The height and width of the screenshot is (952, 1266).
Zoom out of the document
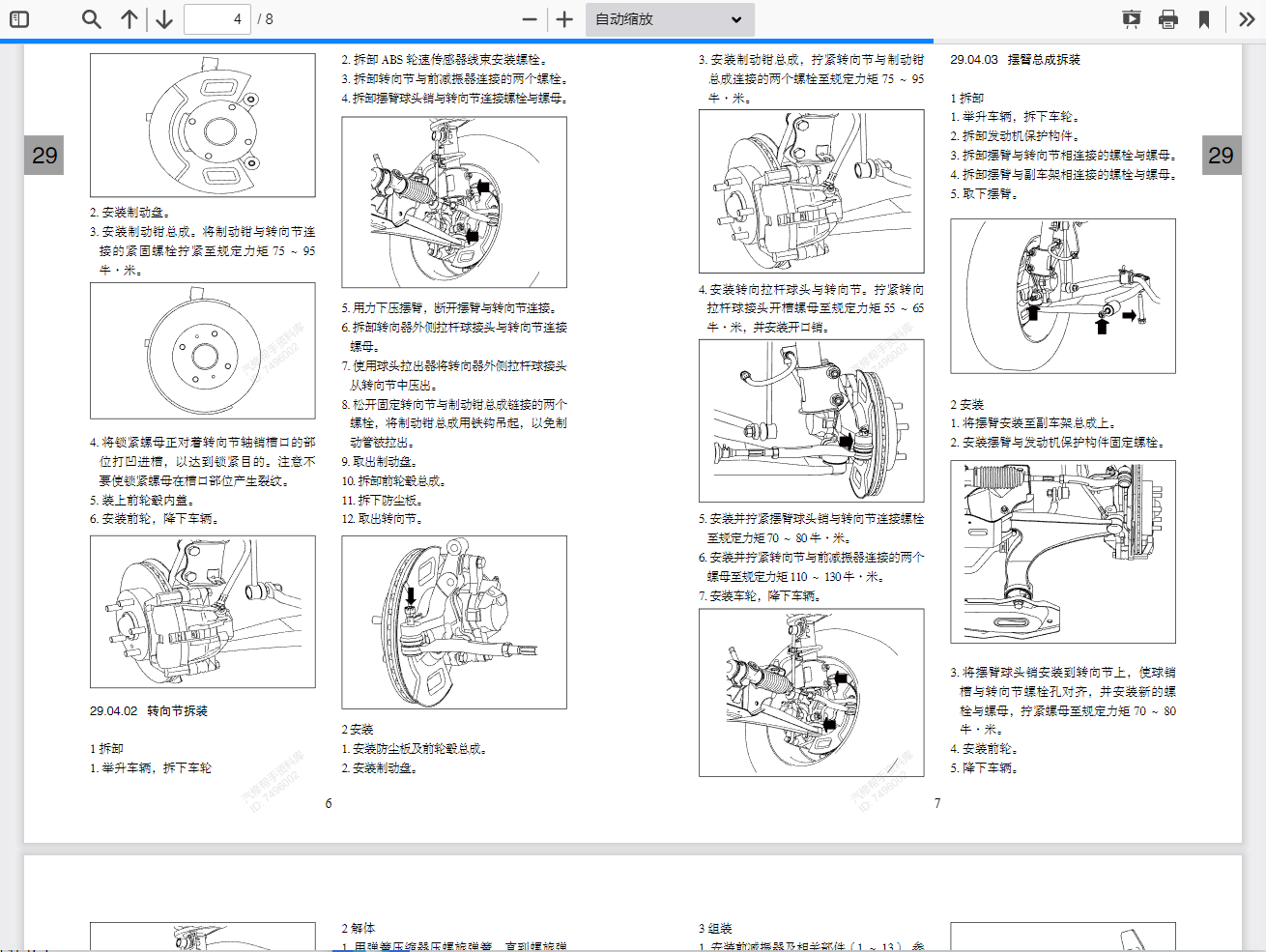point(528,18)
